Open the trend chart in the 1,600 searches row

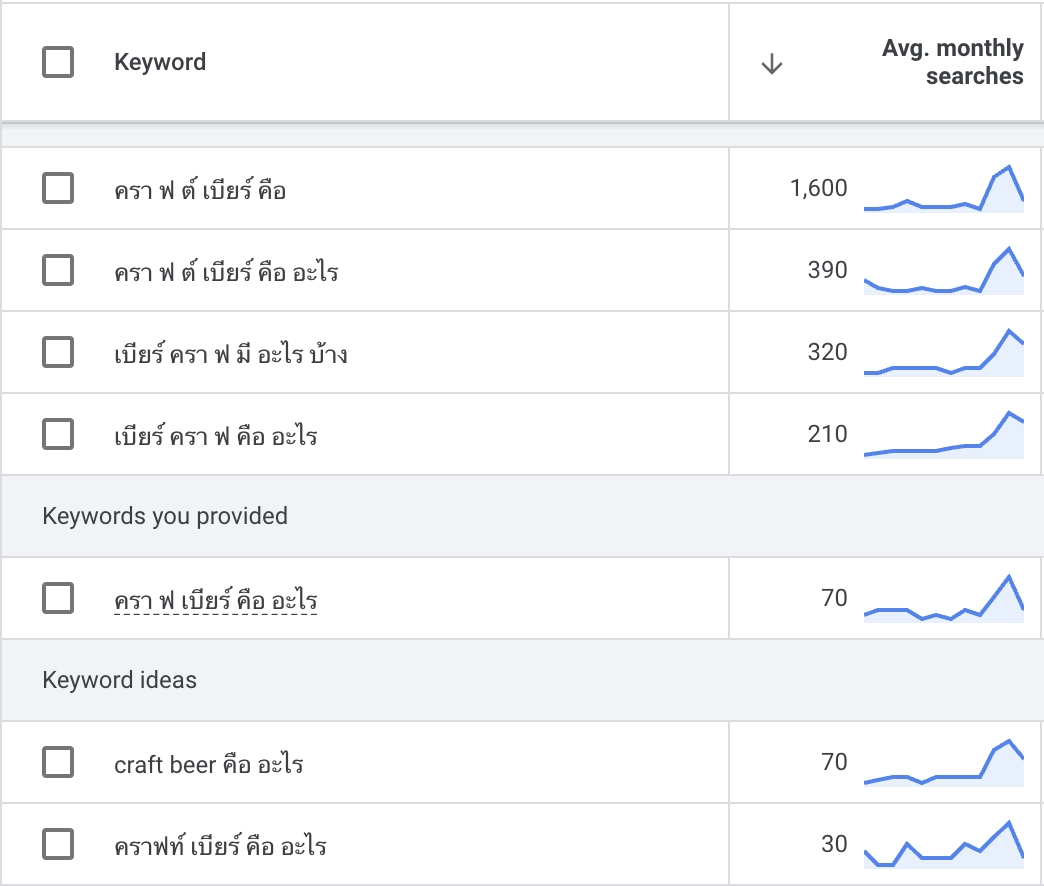point(943,189)
